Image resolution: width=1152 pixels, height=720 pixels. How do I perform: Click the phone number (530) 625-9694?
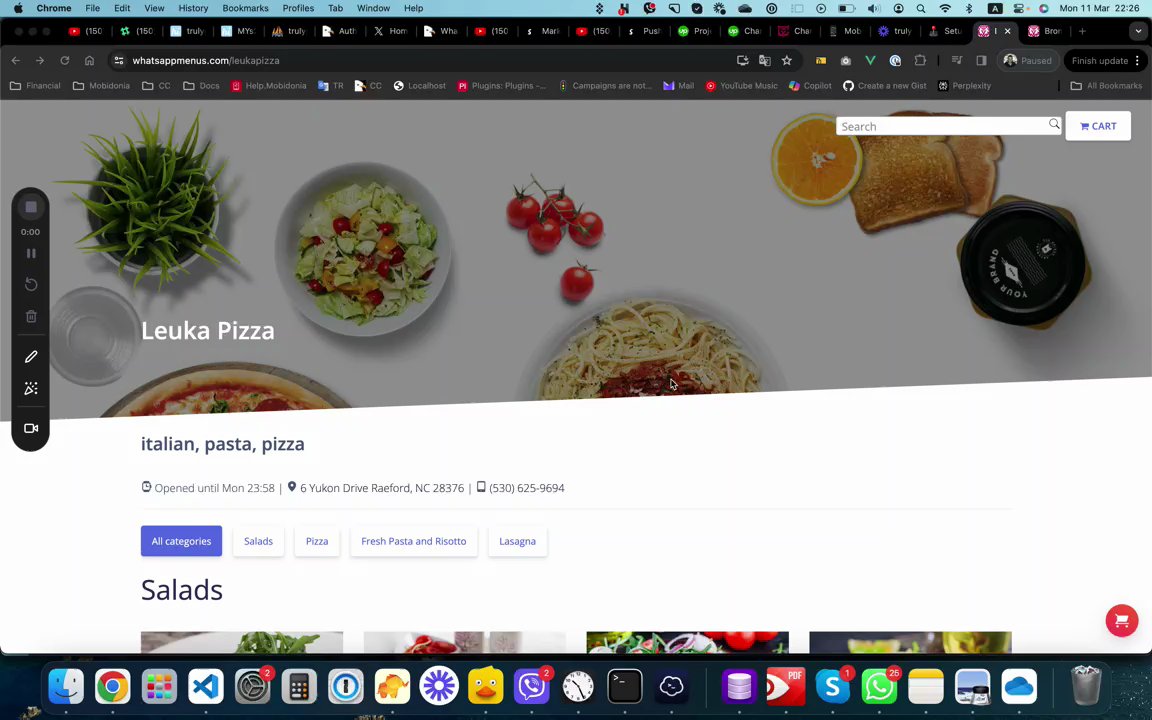click(x=527, y=488)
